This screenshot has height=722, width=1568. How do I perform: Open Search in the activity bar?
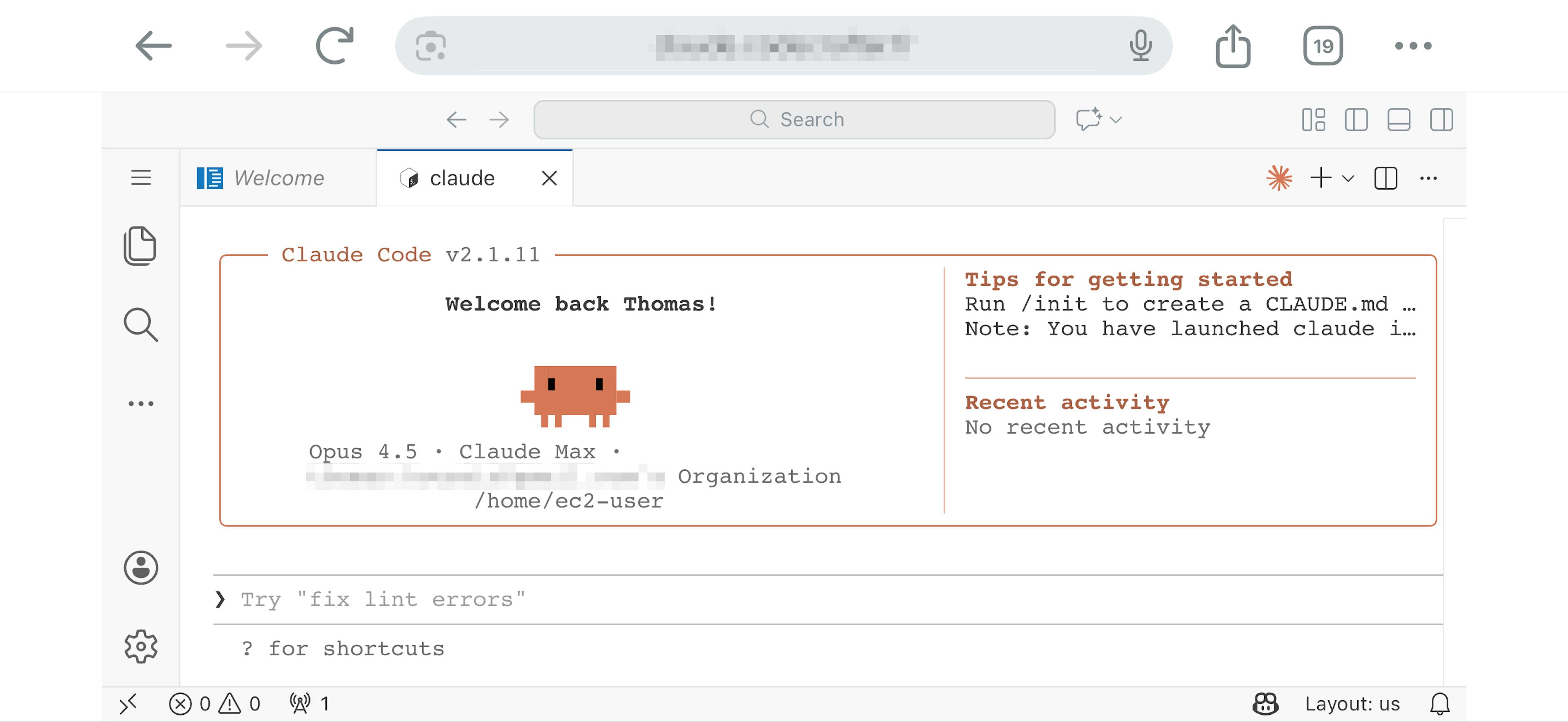(140, 325)
